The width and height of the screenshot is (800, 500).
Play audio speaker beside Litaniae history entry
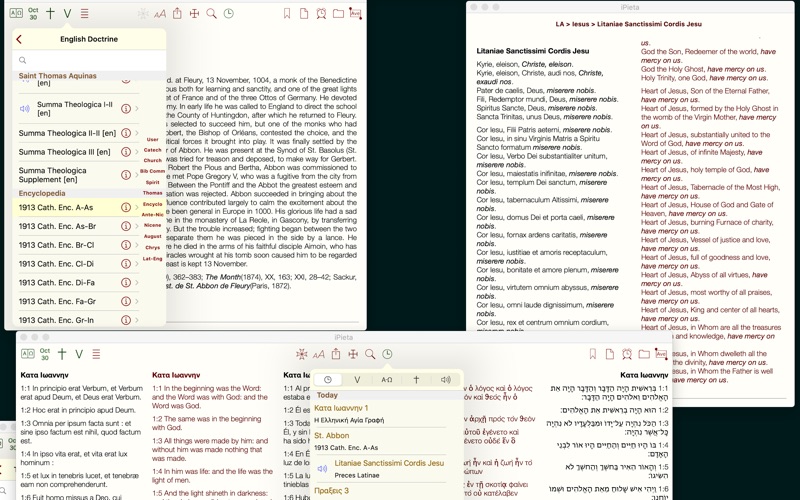pyautogui.click(x=322, y=468)
